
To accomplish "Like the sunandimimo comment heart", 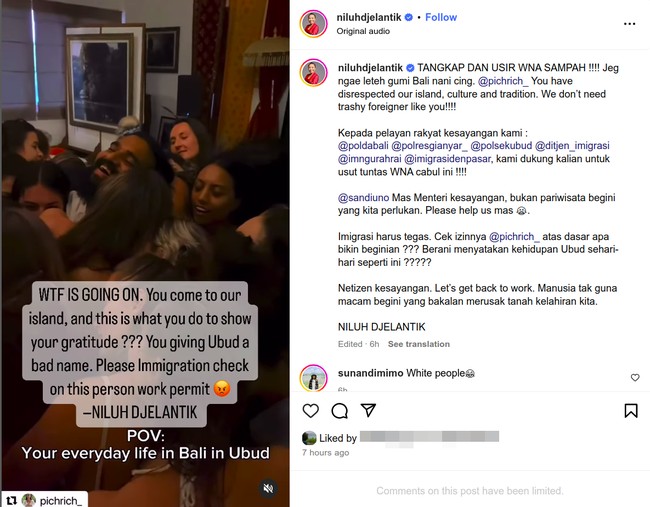I will click(x=635, y=377).
